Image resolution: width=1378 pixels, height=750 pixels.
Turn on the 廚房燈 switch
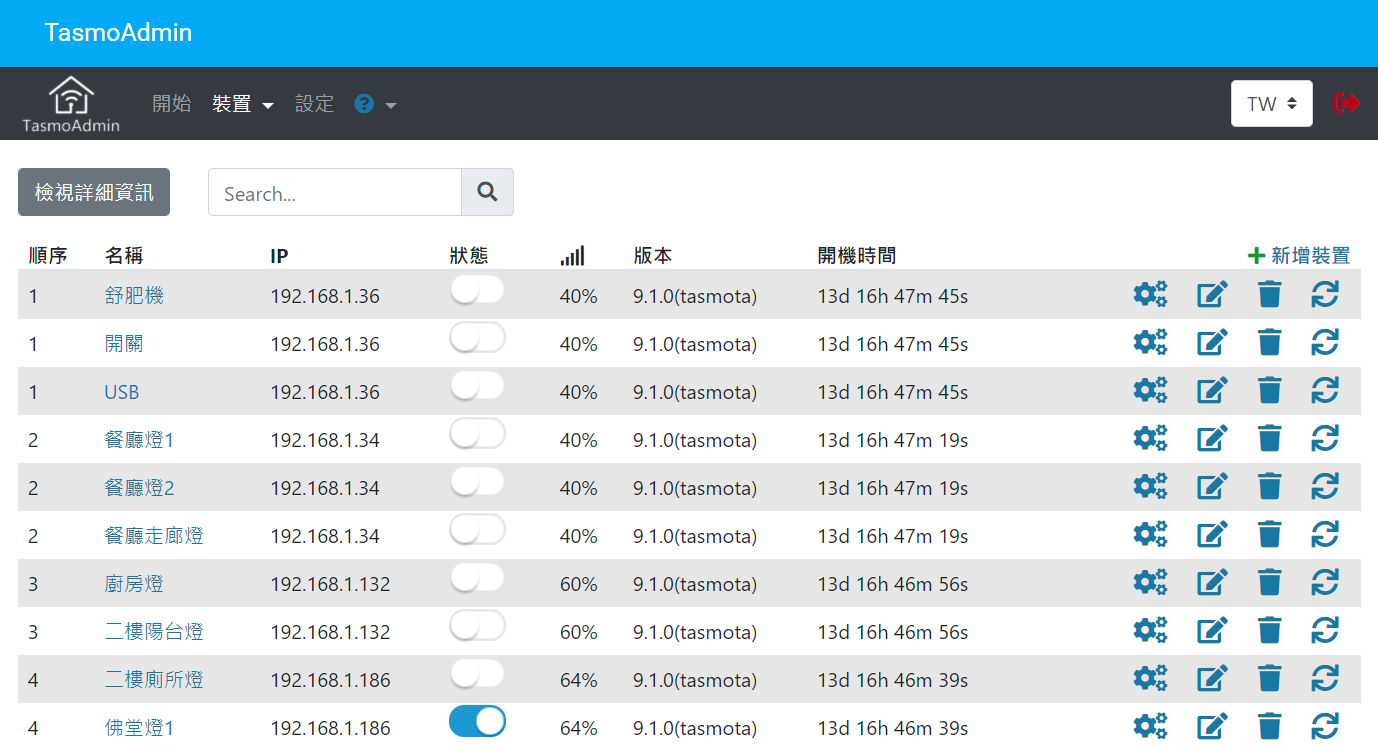(477, 578)
